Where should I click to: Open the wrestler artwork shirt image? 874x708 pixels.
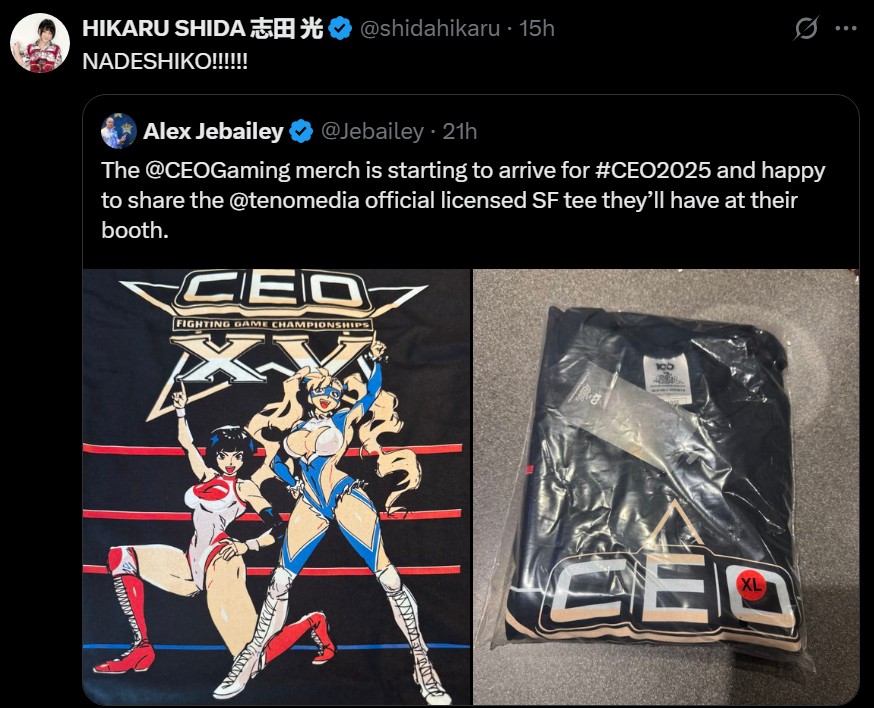[276, 487]
